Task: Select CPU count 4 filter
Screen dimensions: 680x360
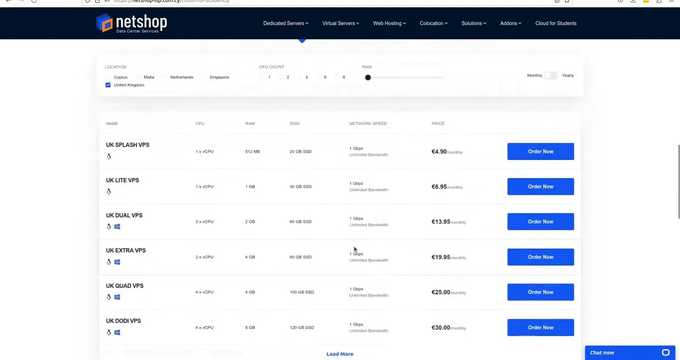Action: click(x=307, y=77)
